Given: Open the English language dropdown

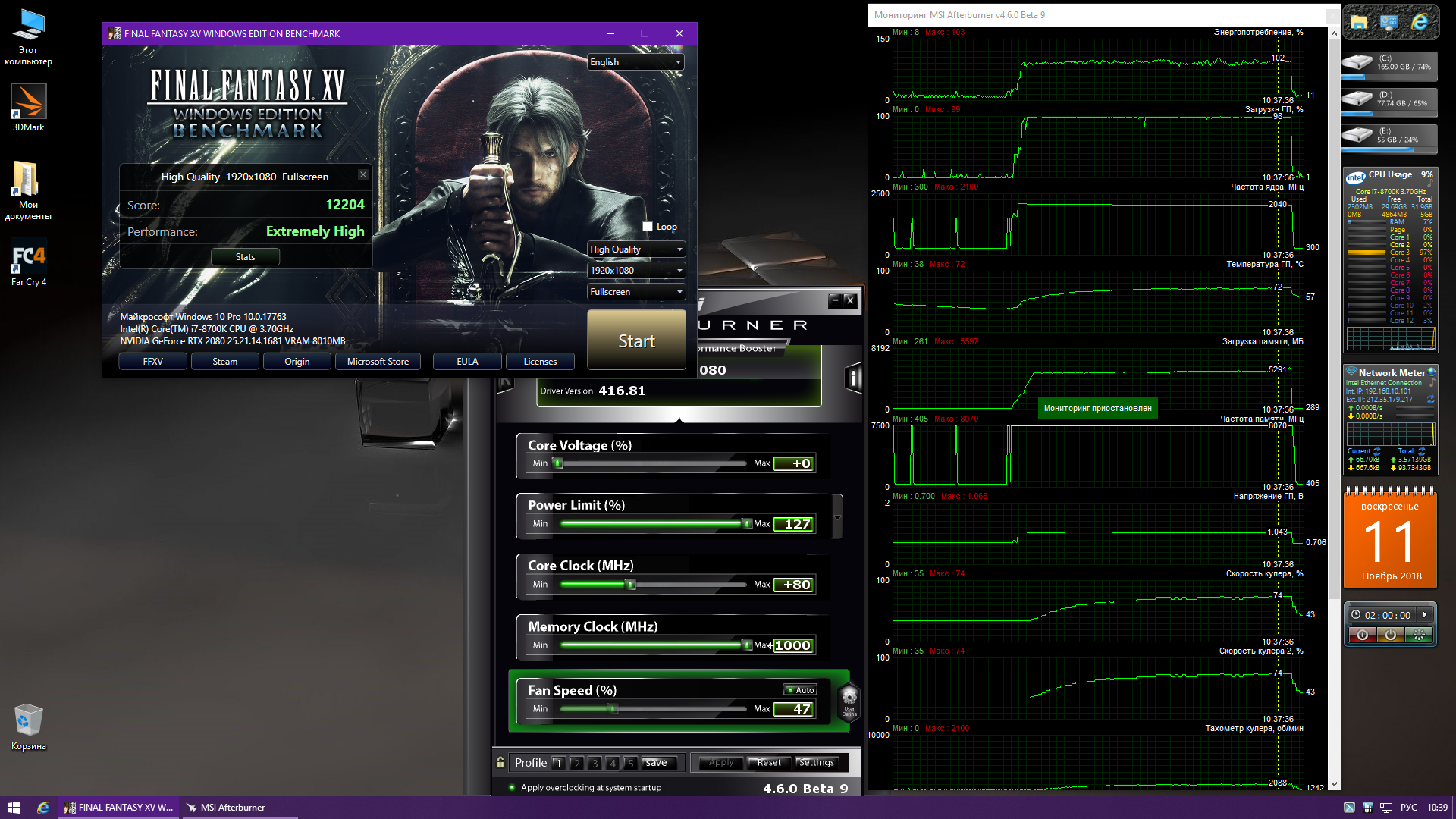Looking at the screenshot, I should [x=635, y=62].
